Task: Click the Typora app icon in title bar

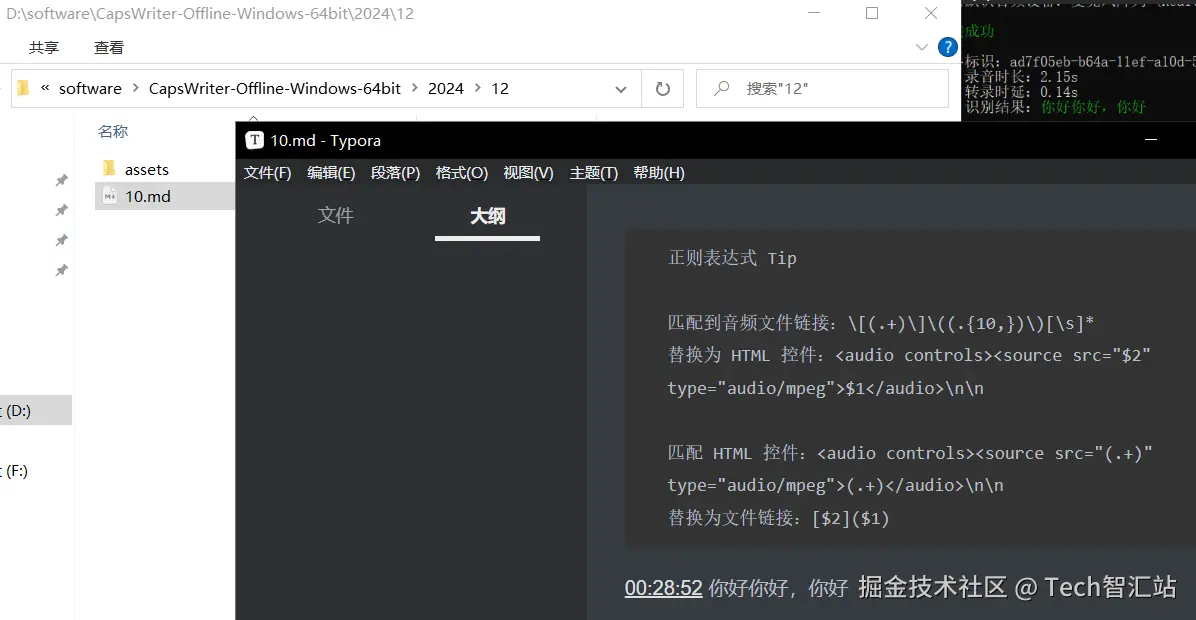Action: (254, 140)
